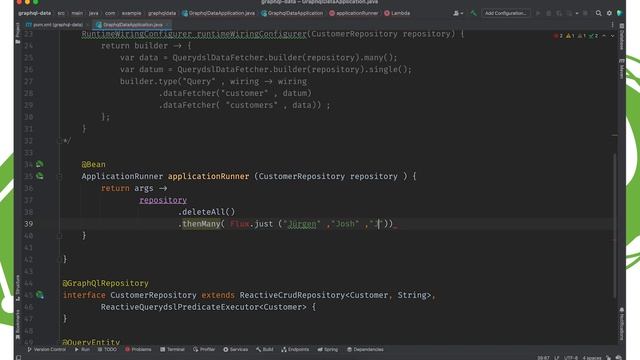This screenshot has height=360, width=640.
Task: Click graphql-data project breadcrumb
Action: click(x=35, y=13)
